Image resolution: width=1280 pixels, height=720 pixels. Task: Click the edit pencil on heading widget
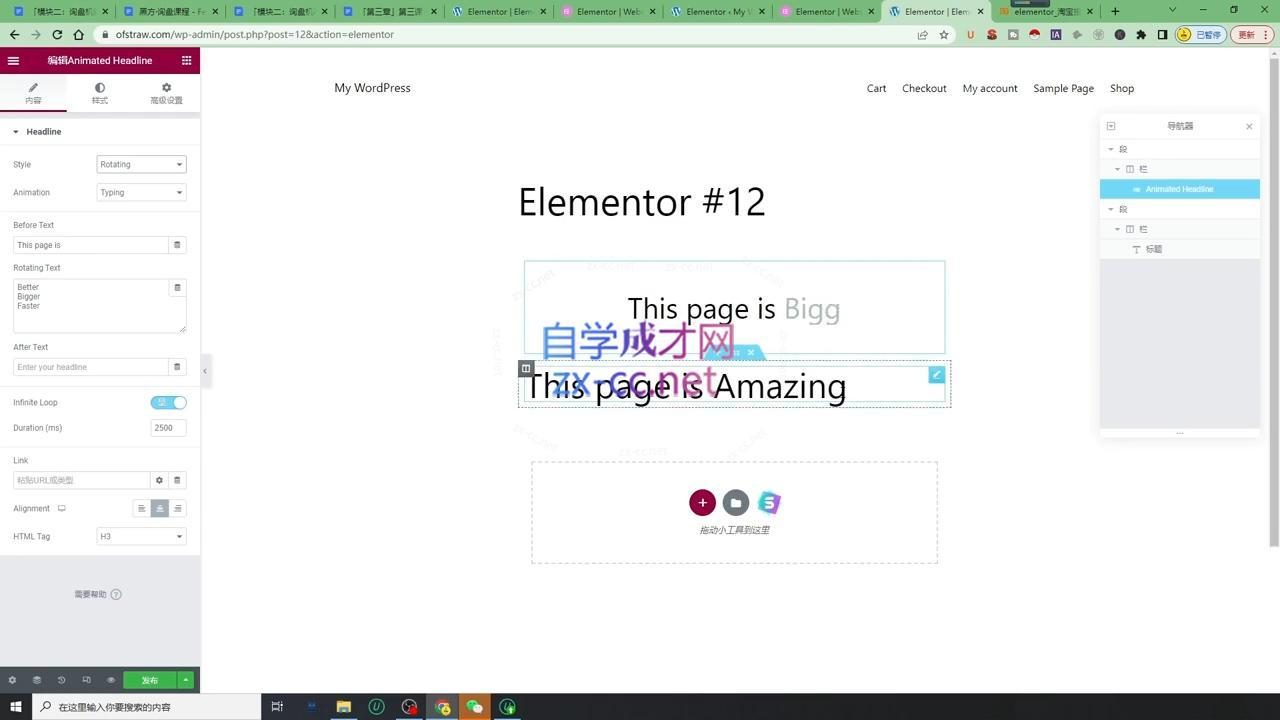pyautogui.click(x=936, y=375)
